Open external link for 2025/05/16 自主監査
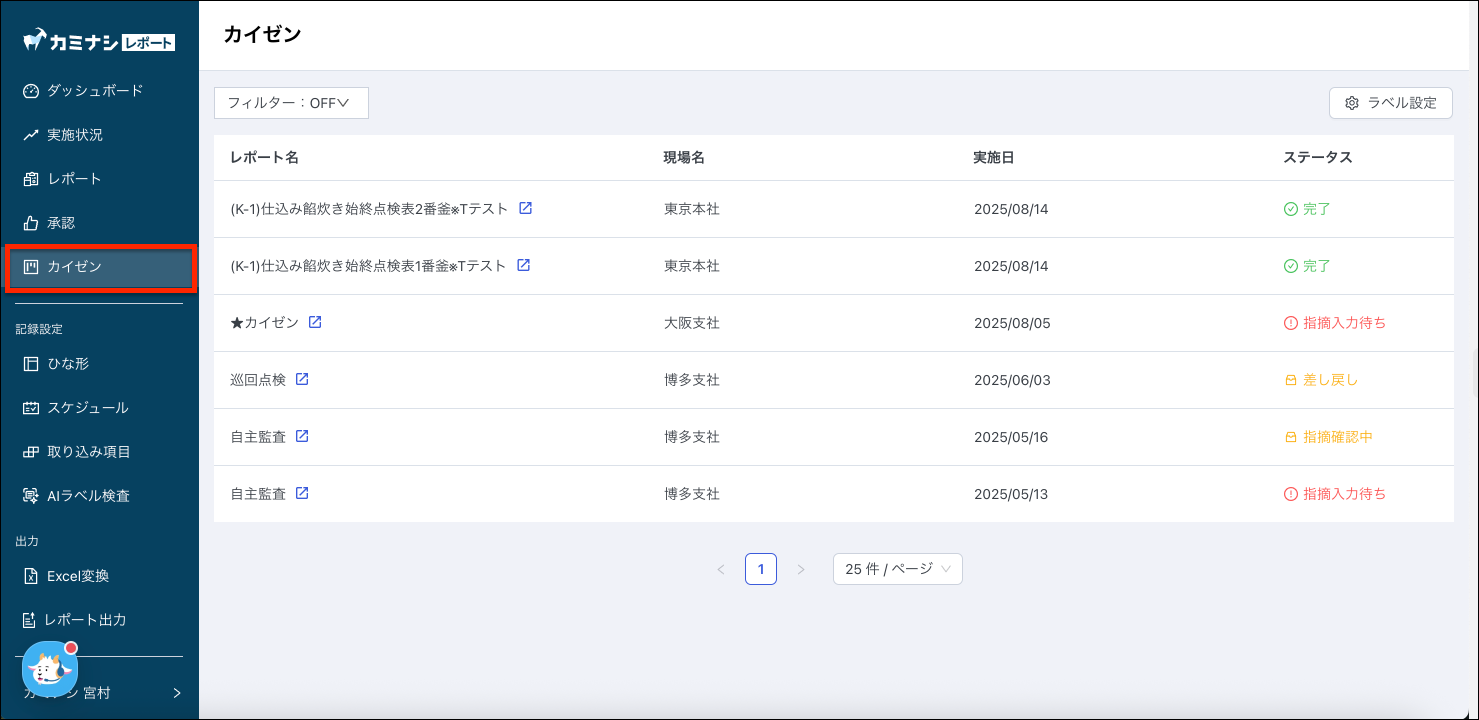The height and width of the screenshot is (720, 1479). [302, 436]
